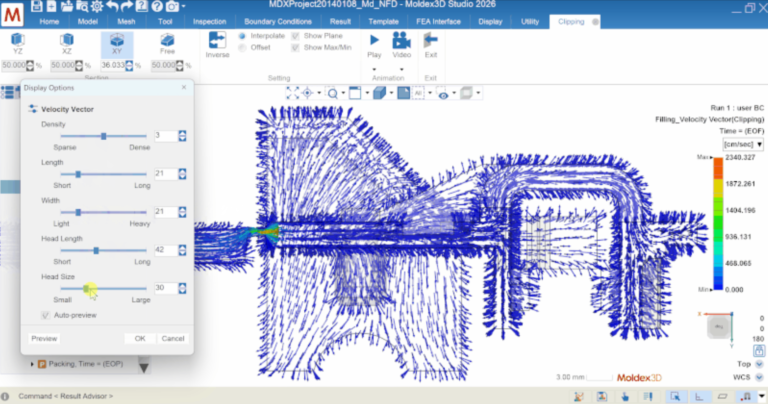Expand the Packing, Time = (EOP) tree item
The image size is (768, 404).
pyautogui.click(x=32, y=364)
